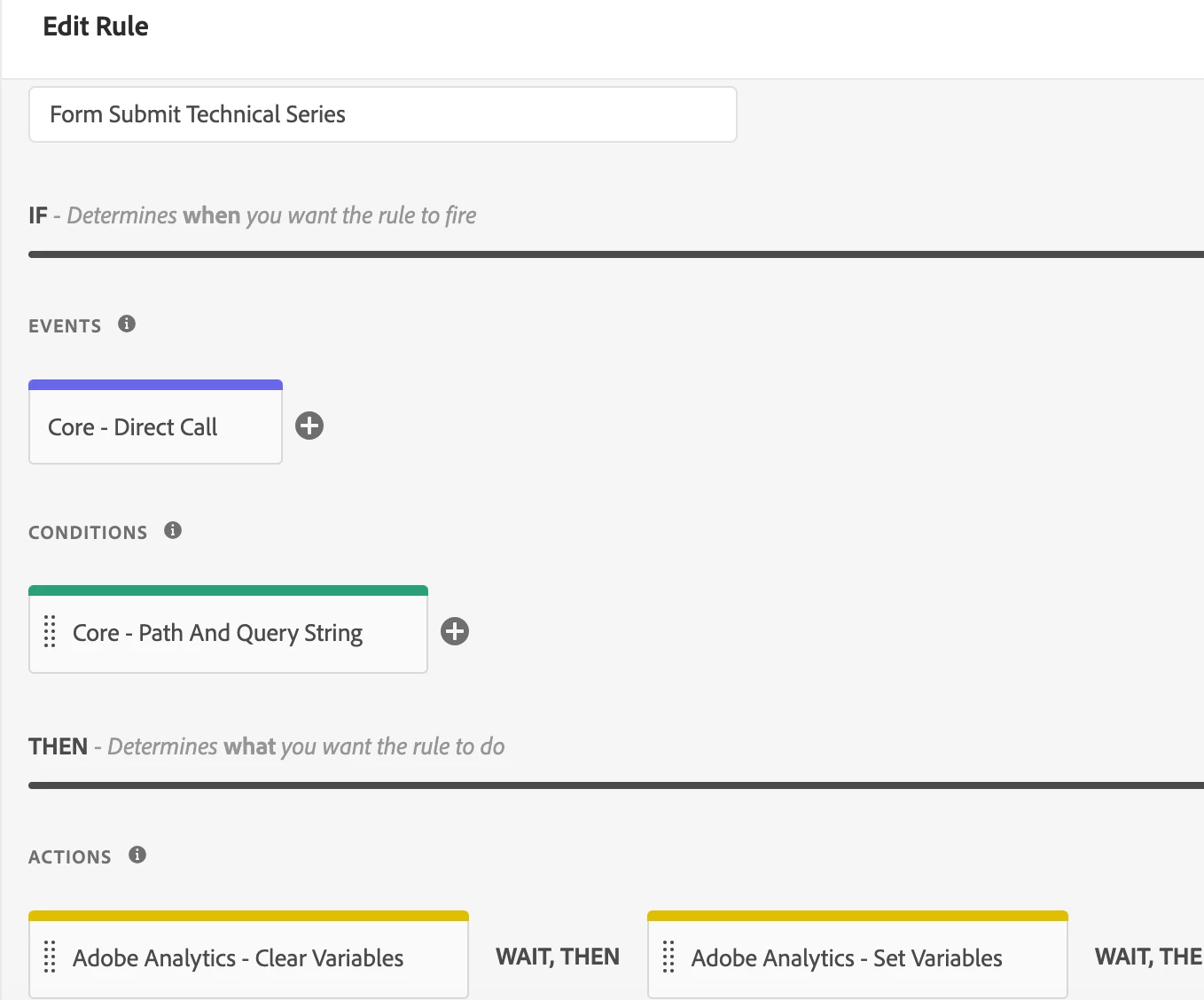Open Core - Path And Query String condition
This screenshot has width=1204, height=1000.
coord(218,633)
